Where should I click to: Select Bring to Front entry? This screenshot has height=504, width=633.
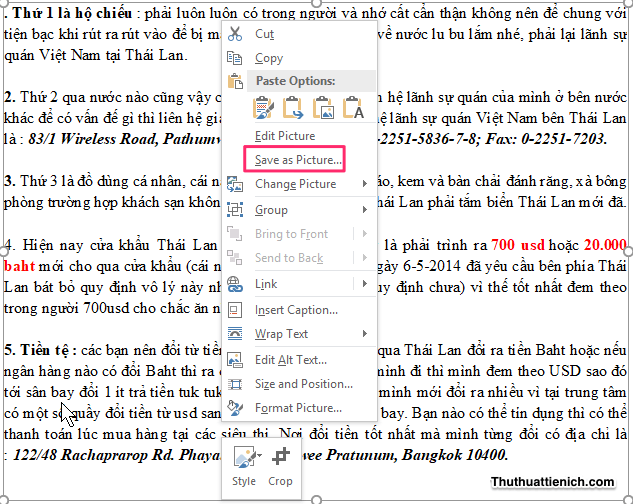point(291,234)
